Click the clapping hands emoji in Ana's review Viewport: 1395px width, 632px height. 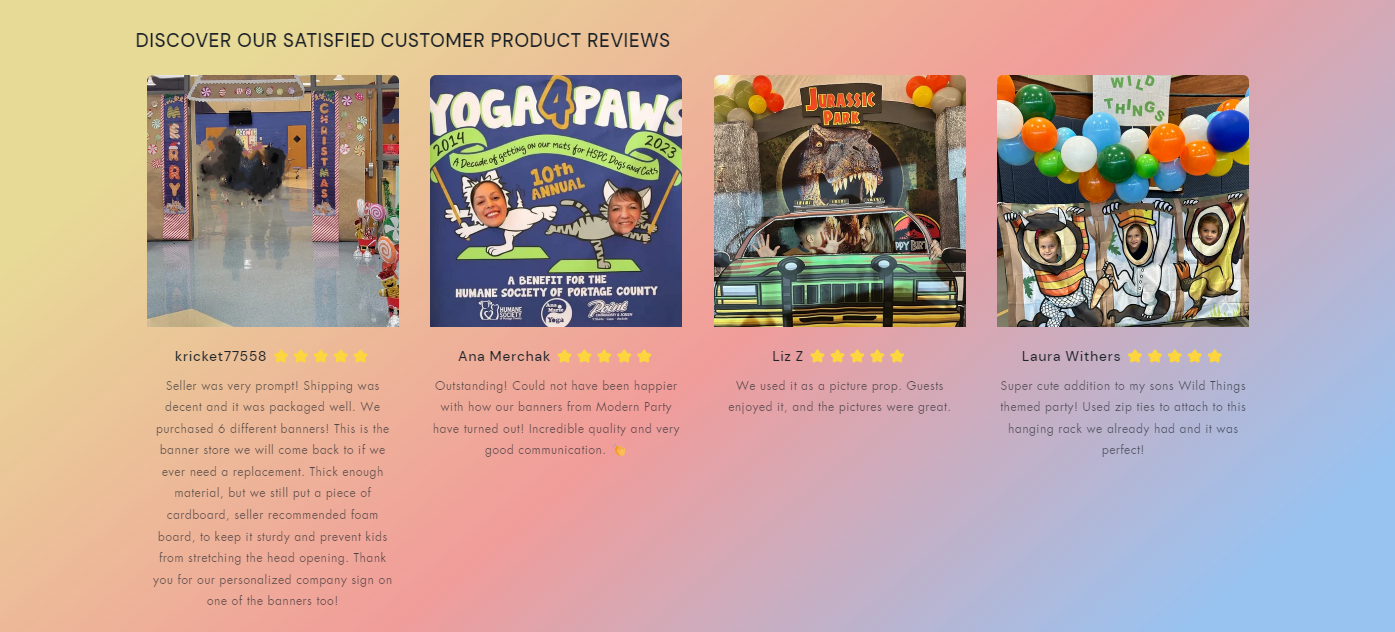619,450
